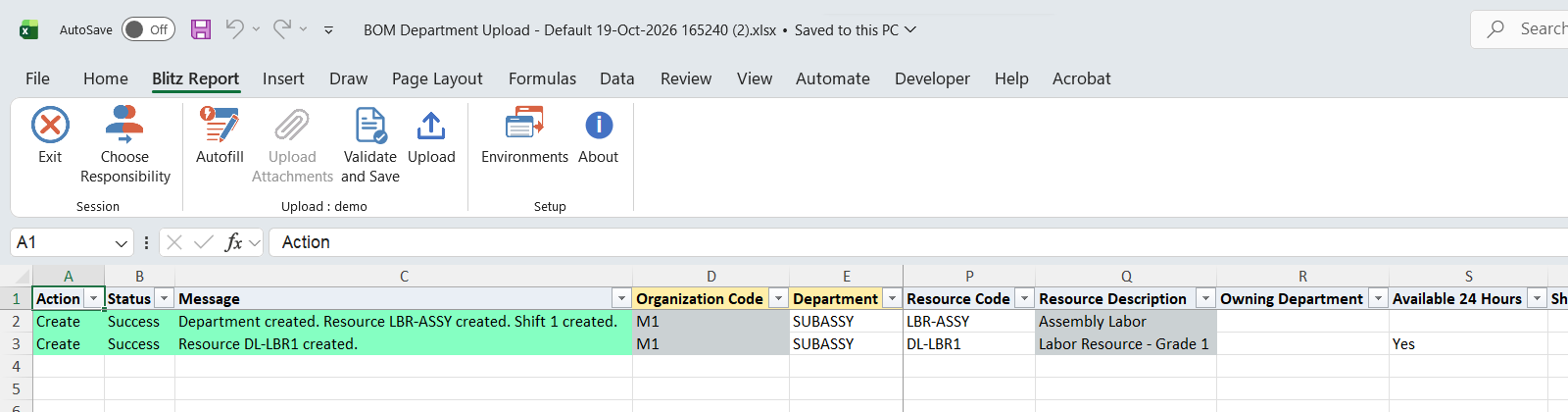This screenshot has height=412, width=1568.
Task: Open the Draw tab
Action: click(x=348, y=78)
